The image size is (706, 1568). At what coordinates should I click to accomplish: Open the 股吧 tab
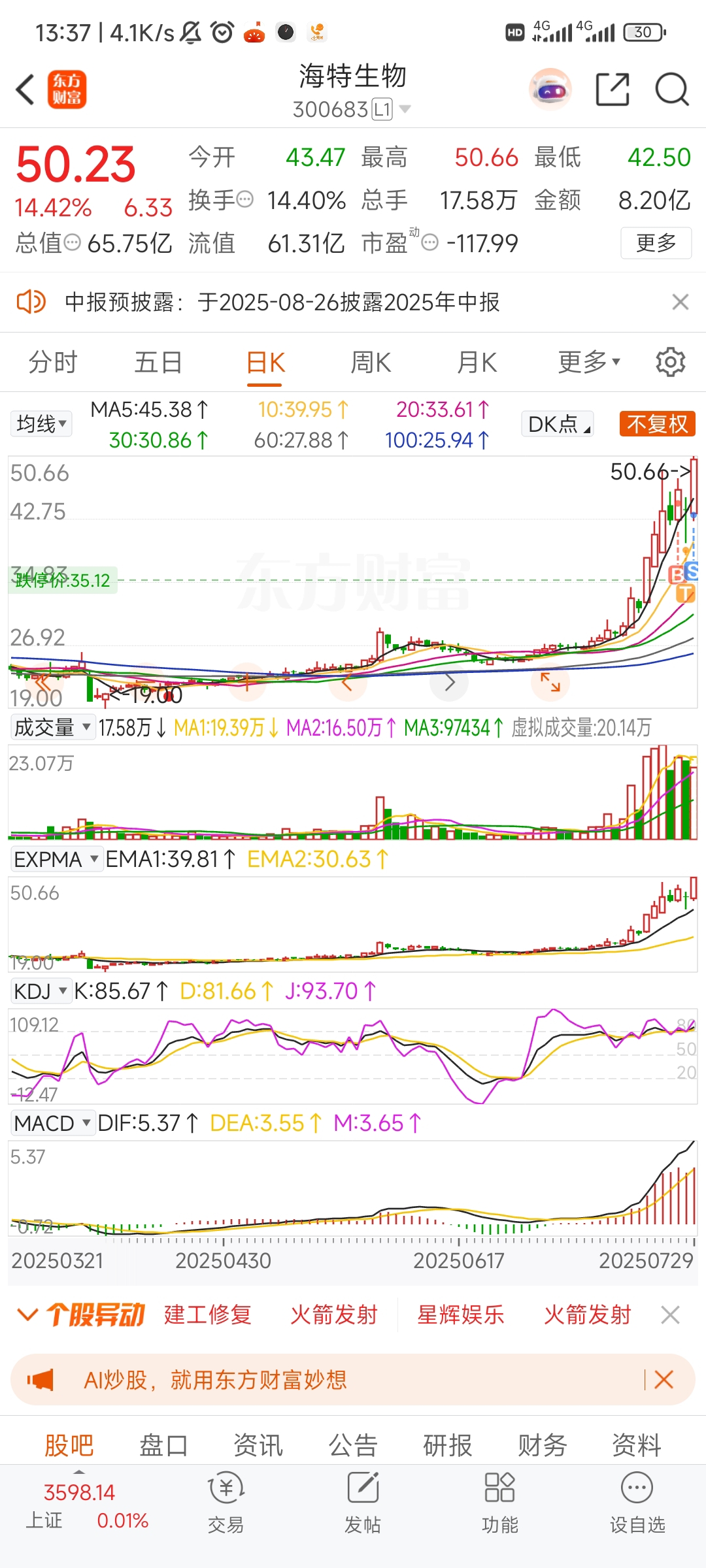pos(69,1445)
